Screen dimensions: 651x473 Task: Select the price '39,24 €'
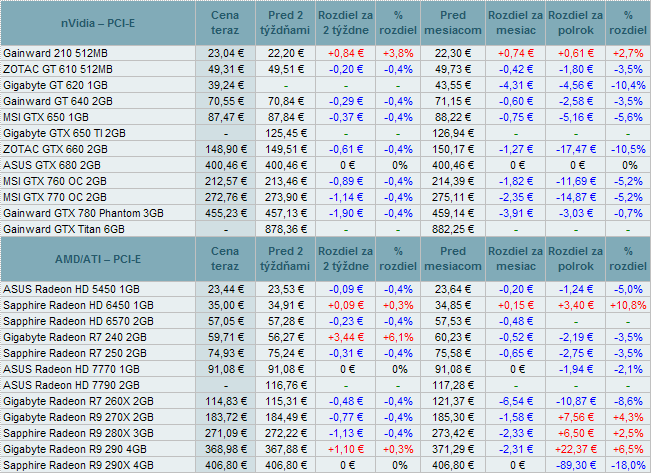(x=226, y=85)
